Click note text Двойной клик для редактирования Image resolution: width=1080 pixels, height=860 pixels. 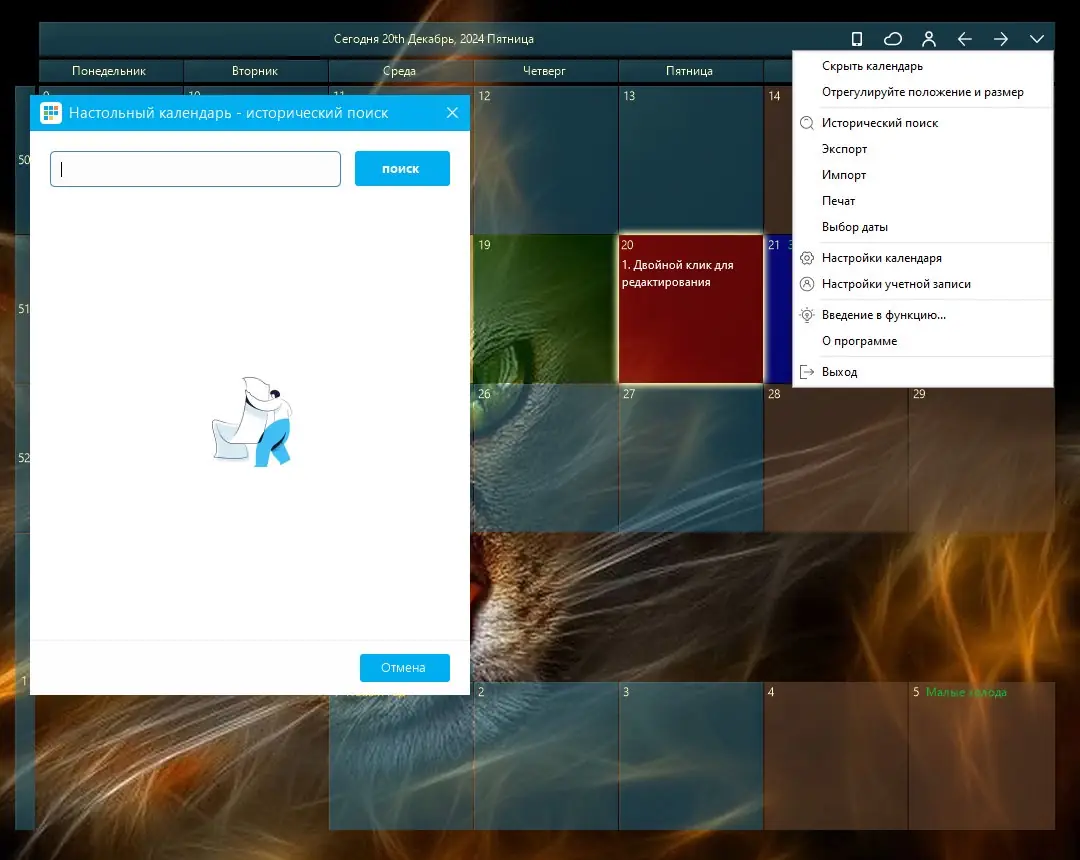coord(678,273)
